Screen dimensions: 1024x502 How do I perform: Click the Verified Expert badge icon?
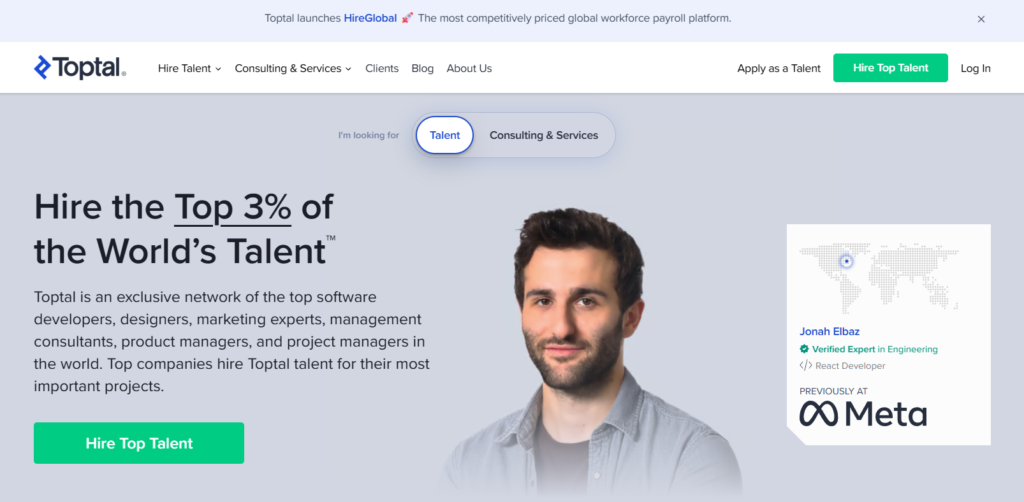pos(804,349)
